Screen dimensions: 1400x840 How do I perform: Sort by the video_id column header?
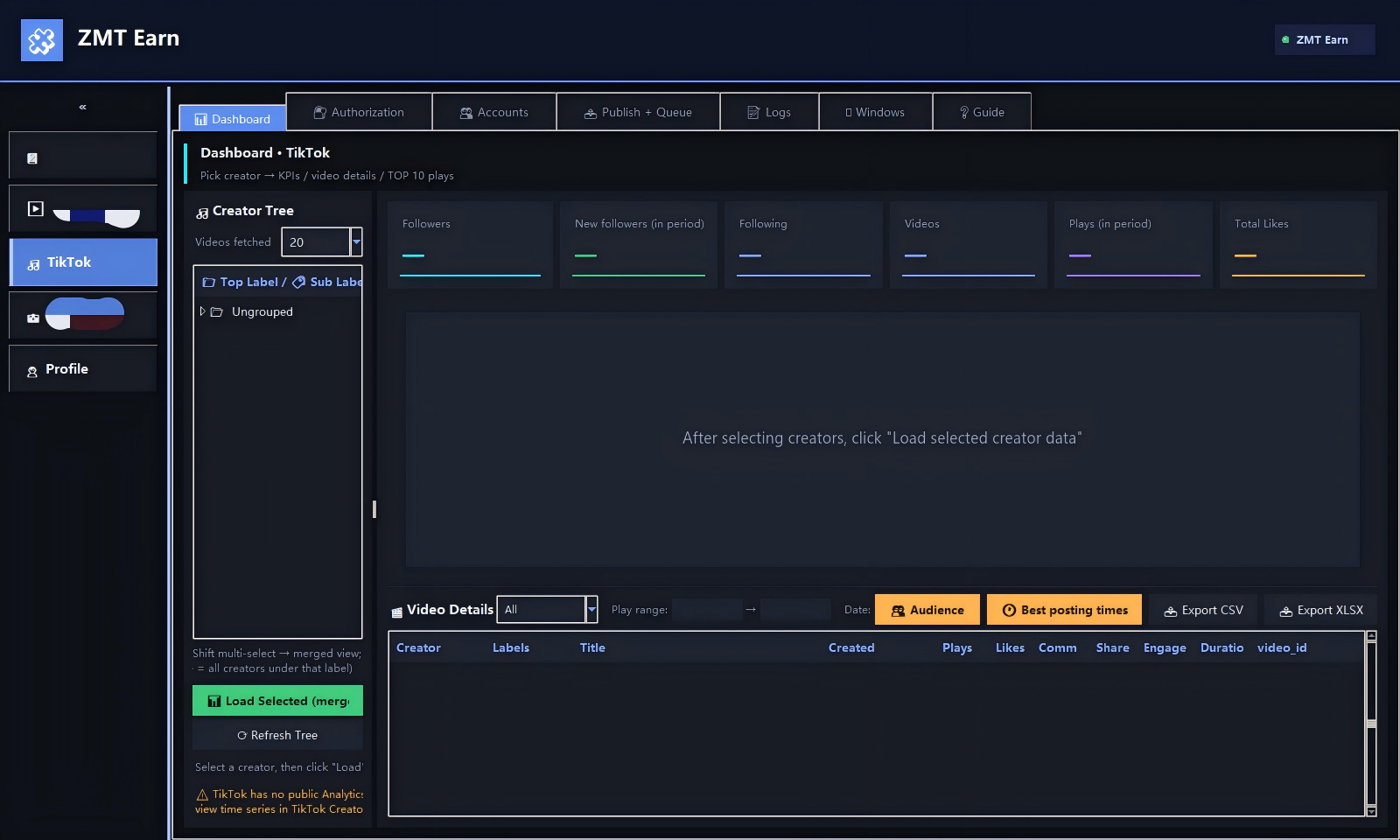pos(1282,647)
